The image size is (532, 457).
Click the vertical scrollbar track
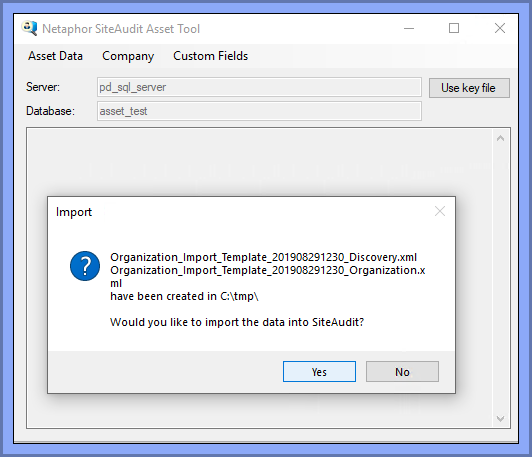click(x=500, y=278)
